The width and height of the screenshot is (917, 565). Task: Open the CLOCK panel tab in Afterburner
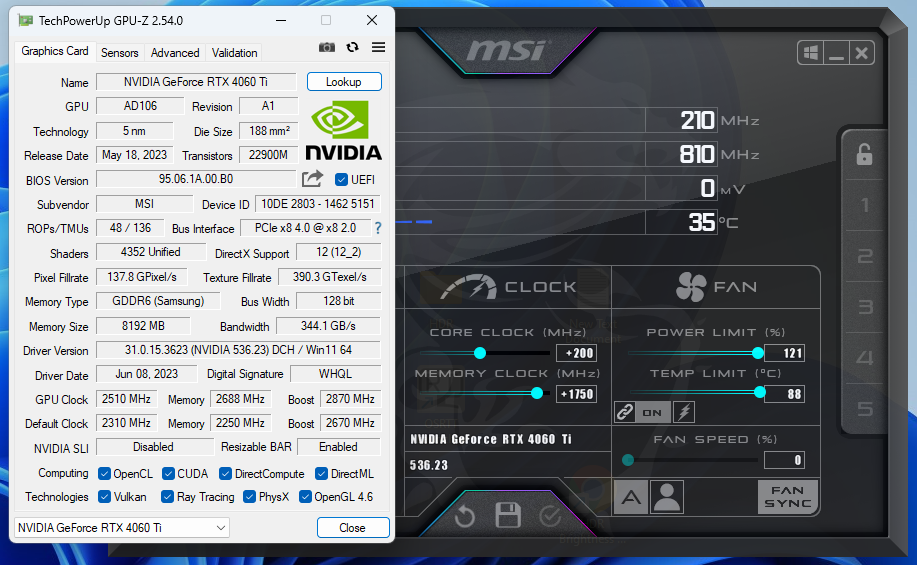coord(508,287)
